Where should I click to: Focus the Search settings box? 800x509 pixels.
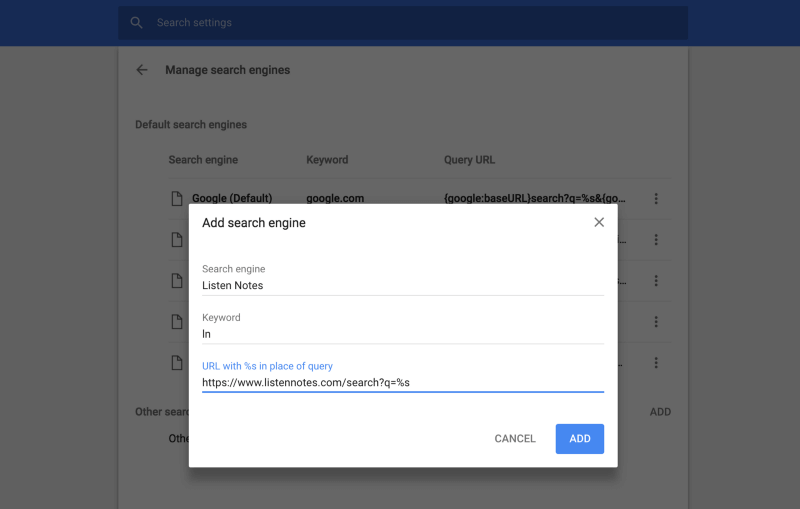(403, 22)
